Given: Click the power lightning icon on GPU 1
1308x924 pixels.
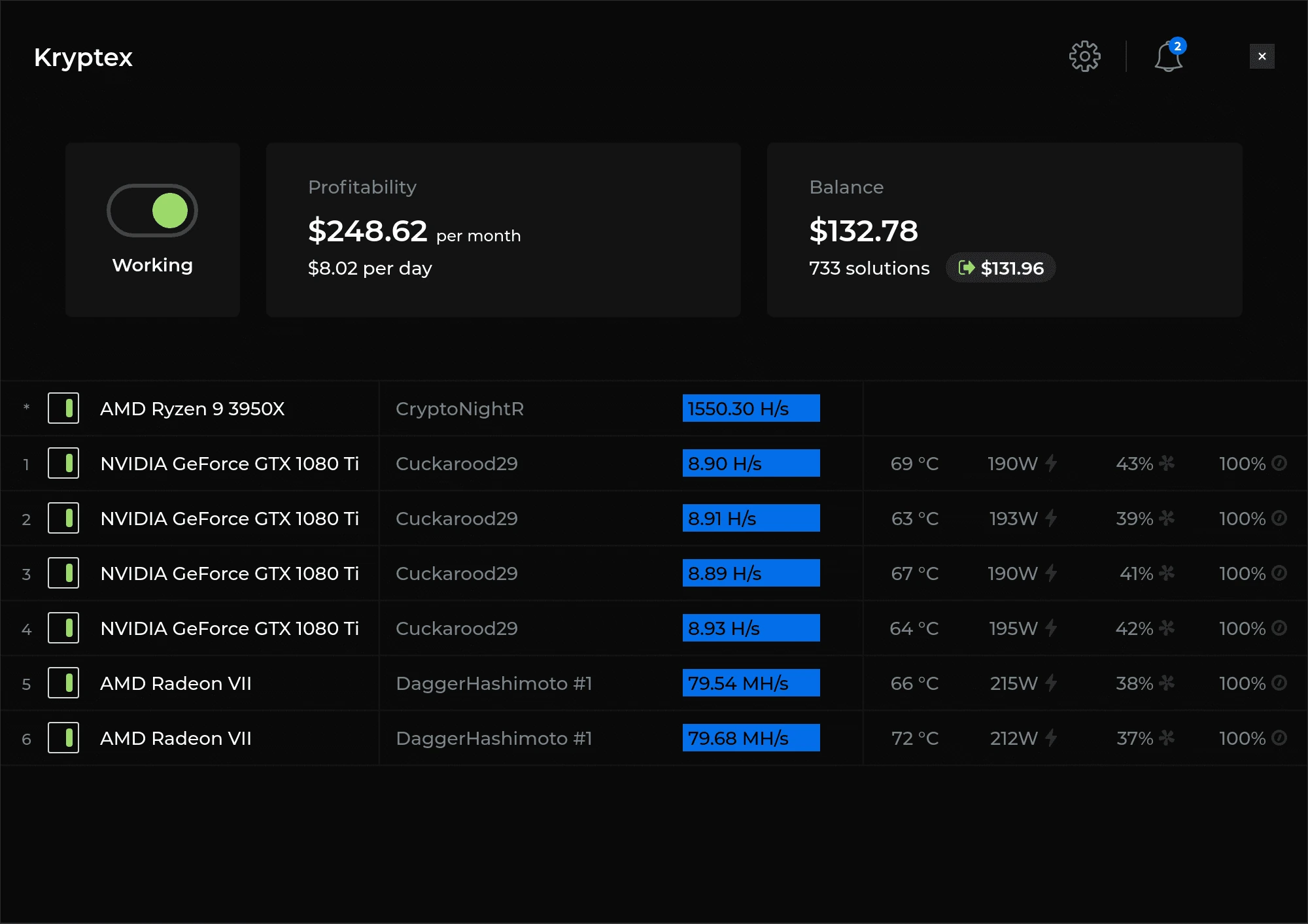Looking at the screenshot, I should (x=1051, y=463).
